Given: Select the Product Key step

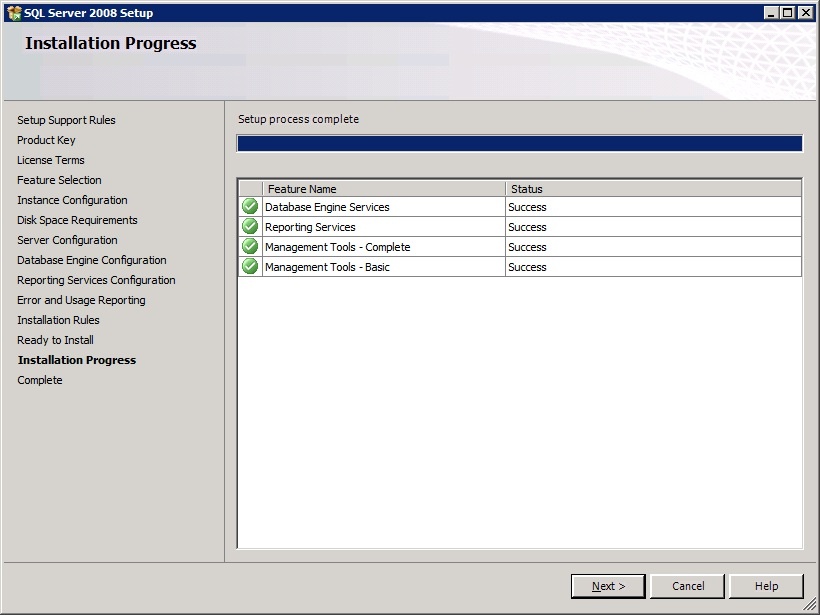Looking at the screenshot, I should click(46, 140).
